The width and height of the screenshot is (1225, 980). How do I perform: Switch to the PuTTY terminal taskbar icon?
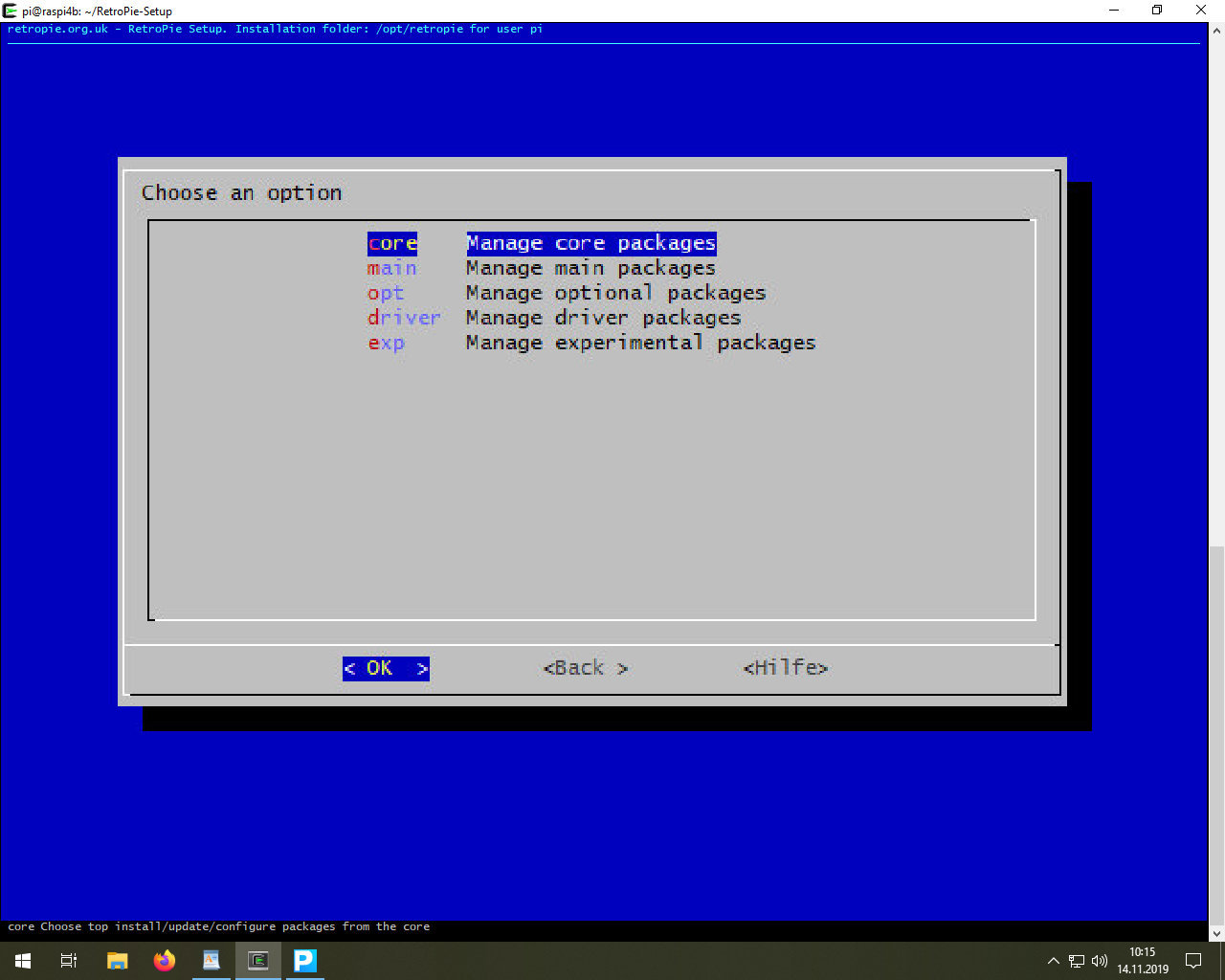(x=258, y=961)
